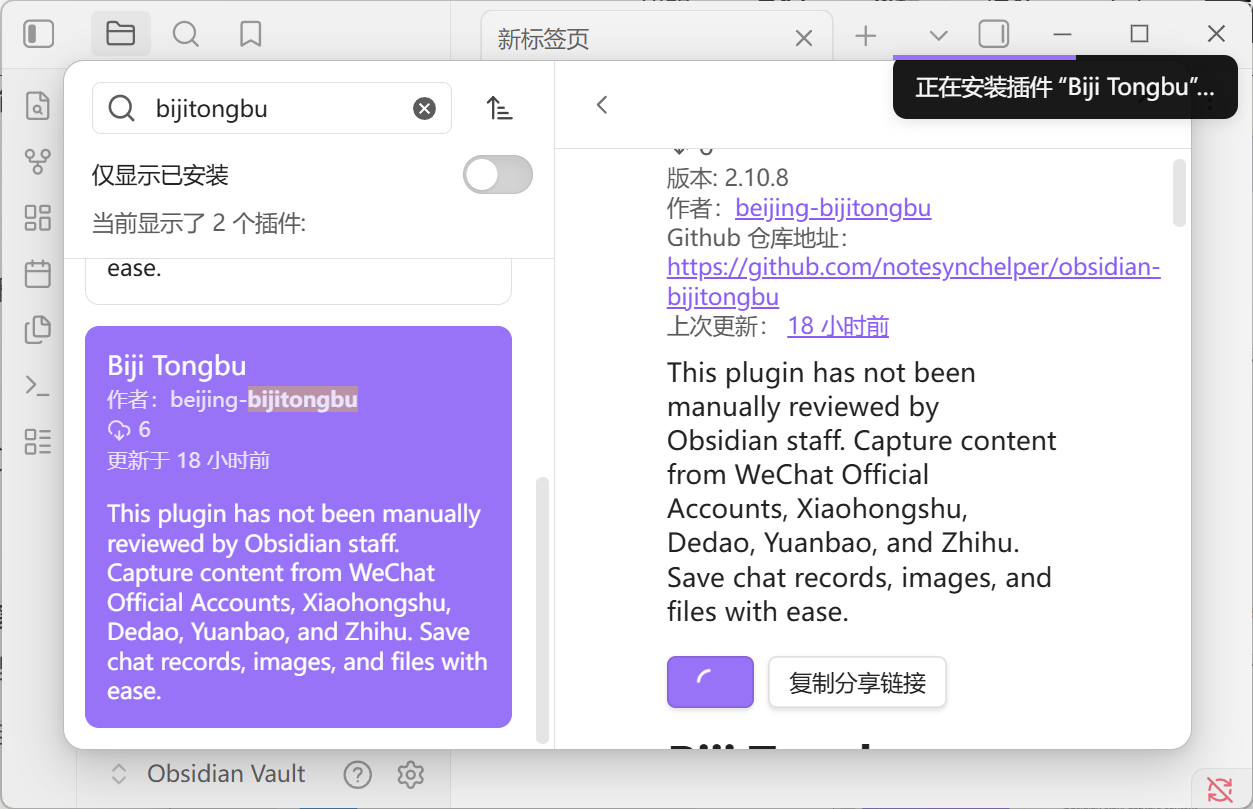This screenshot has height=809, width=1253.
Task: Click the 18 小时前 last-updated link
Action: point(838,326)
